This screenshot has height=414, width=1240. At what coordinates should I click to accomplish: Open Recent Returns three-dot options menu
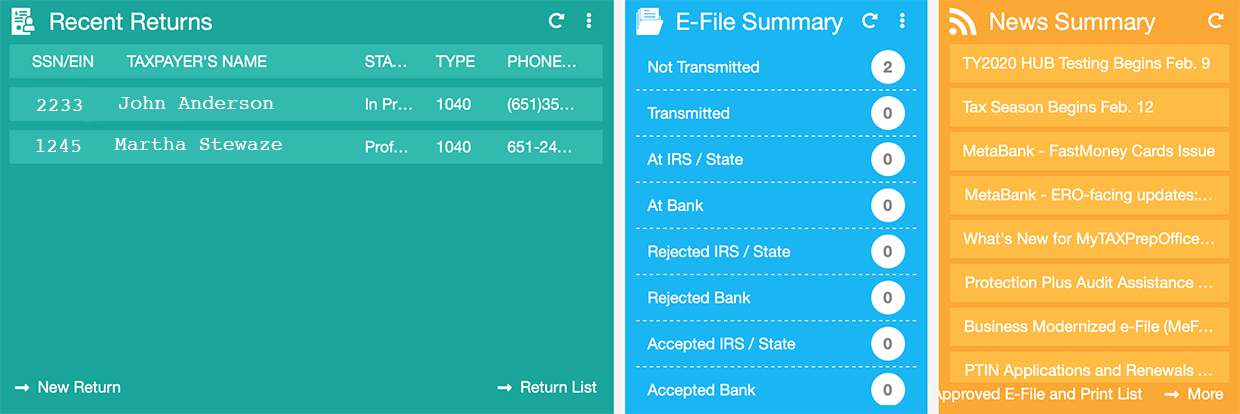[x=589, y=20]
